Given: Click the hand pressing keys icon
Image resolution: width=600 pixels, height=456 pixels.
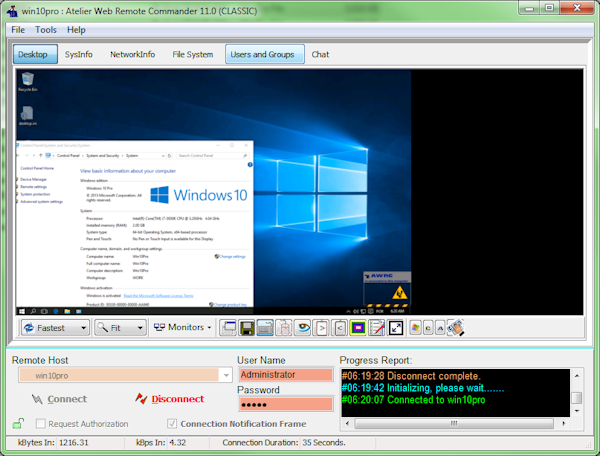Looking at the screenshot, I should (455, 328).
